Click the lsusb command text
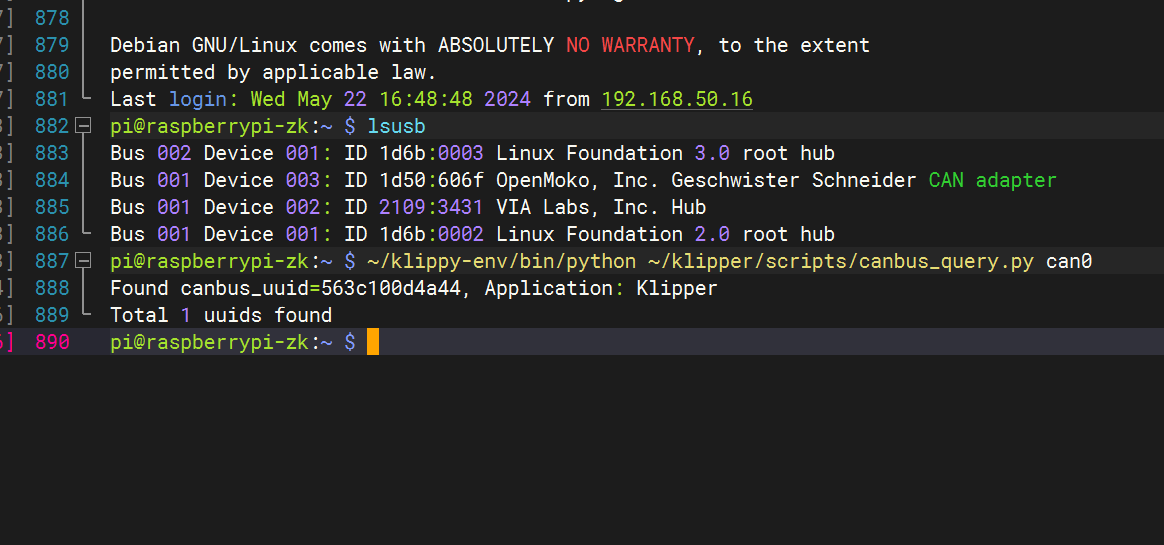The width and height of the screenshot is (1164, 545). pyautogui.click(x=396, y=126)
